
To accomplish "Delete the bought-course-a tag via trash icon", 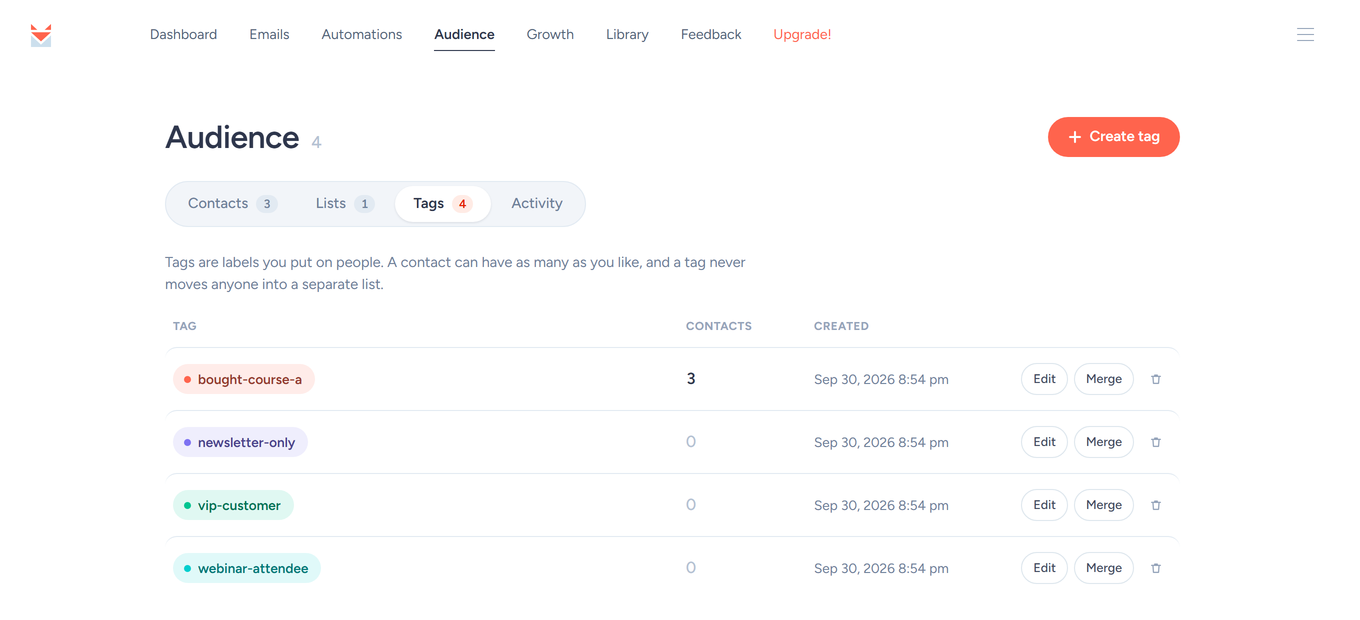I will click(x=1156, y=379).
